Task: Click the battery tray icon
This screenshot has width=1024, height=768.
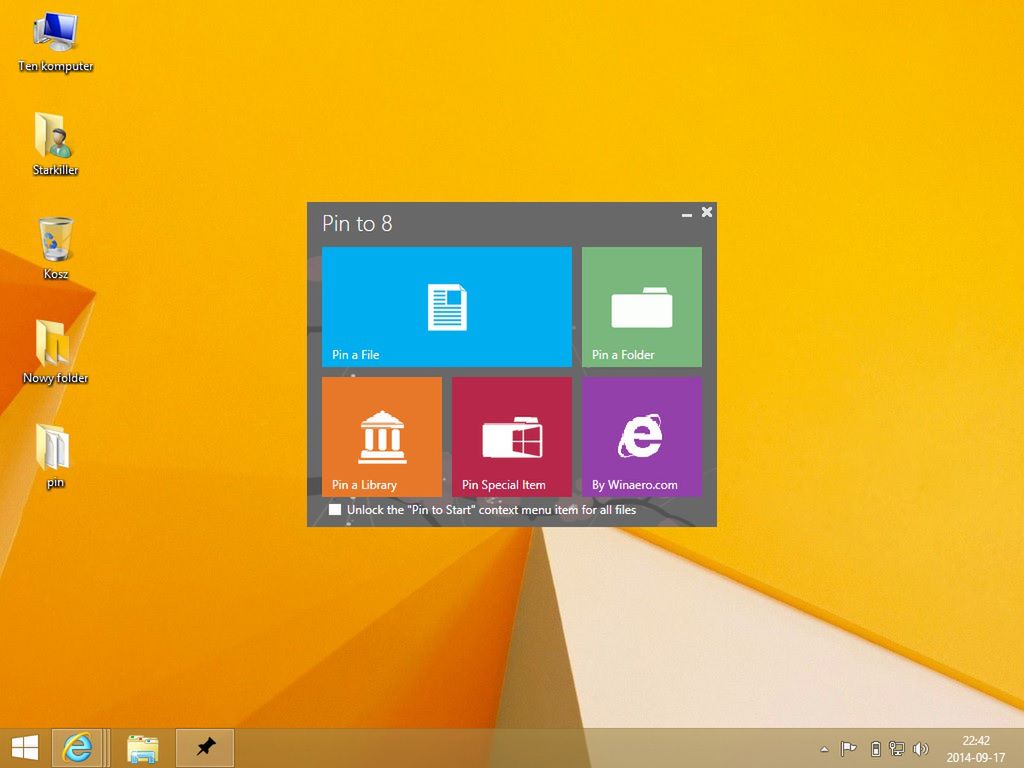Action: (x=876, y=748)
